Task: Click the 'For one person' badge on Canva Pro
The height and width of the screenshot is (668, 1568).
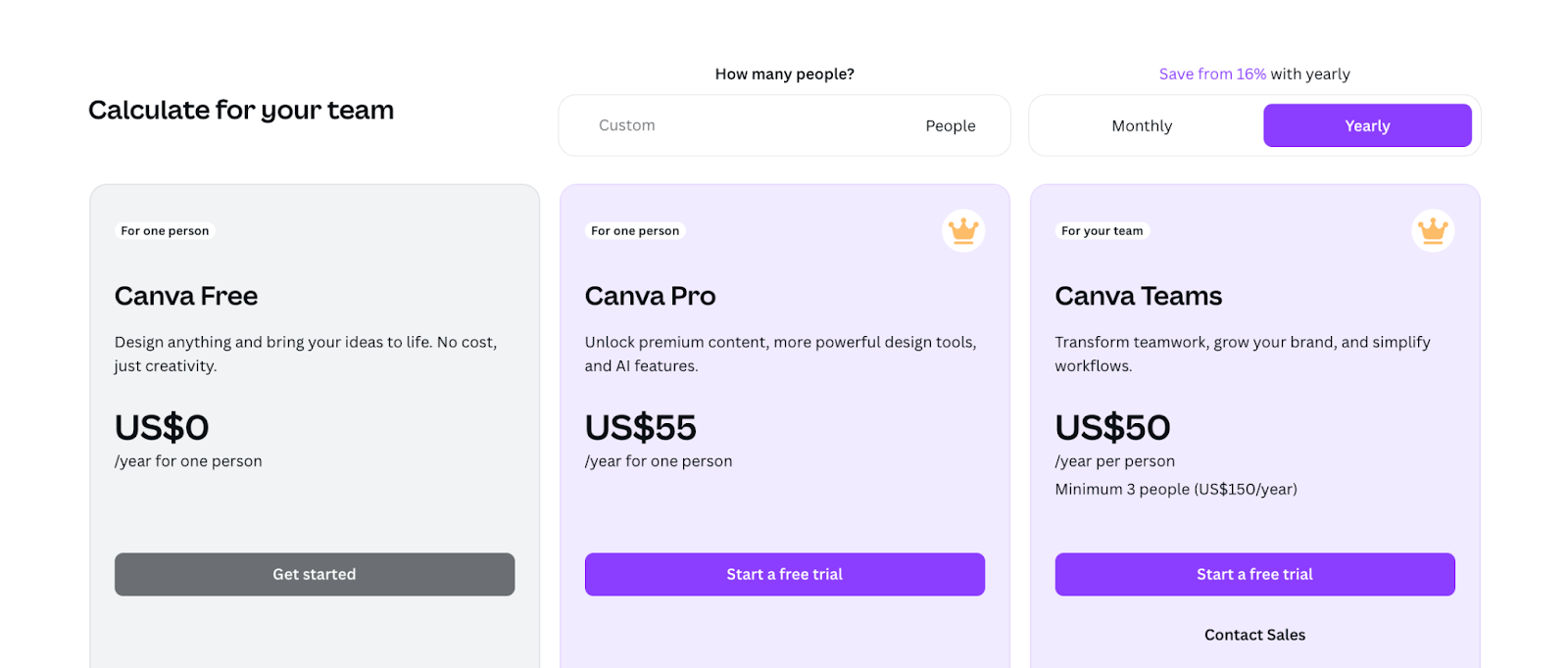Action: (x=633, y=230)
